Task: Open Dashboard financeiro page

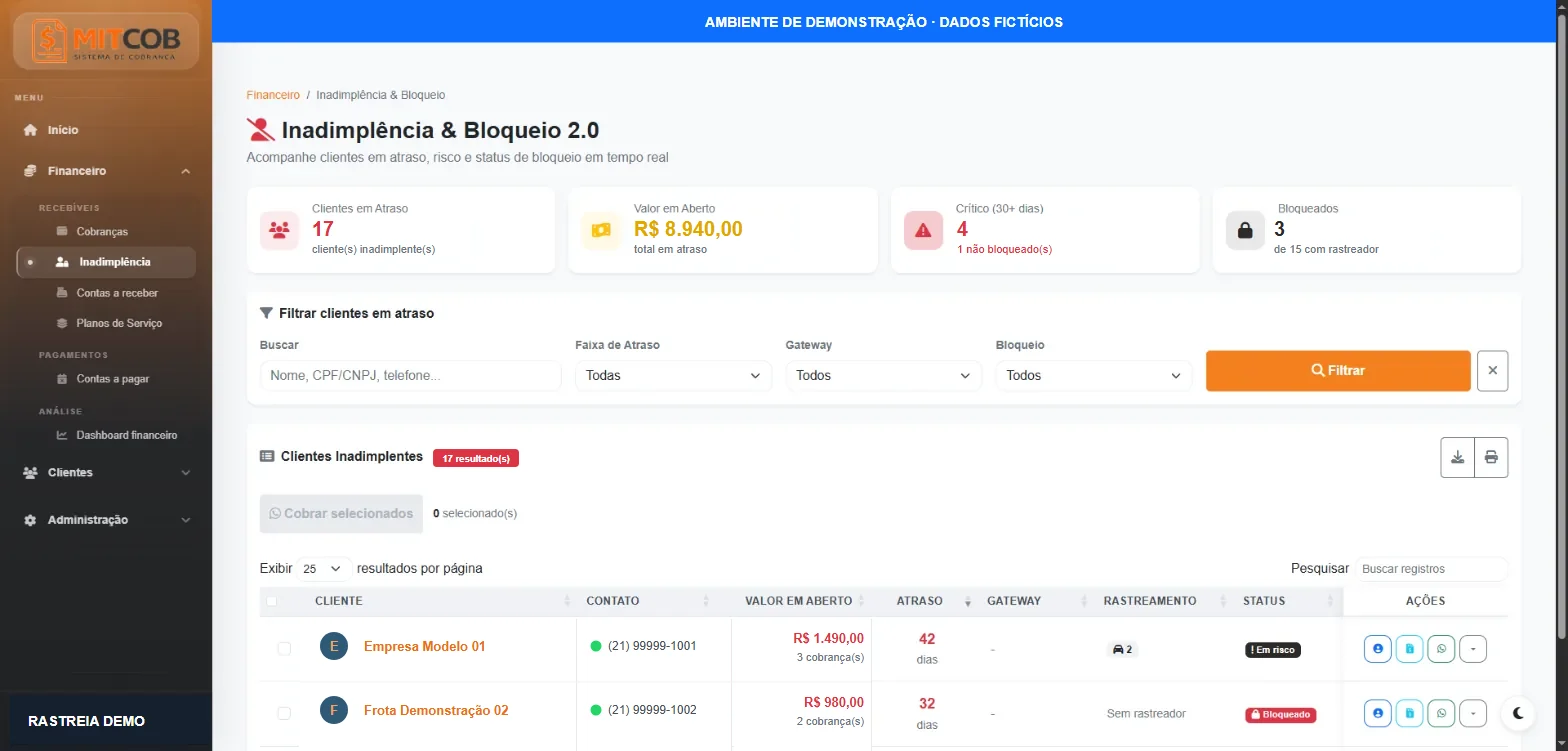Action: point(126,435)
